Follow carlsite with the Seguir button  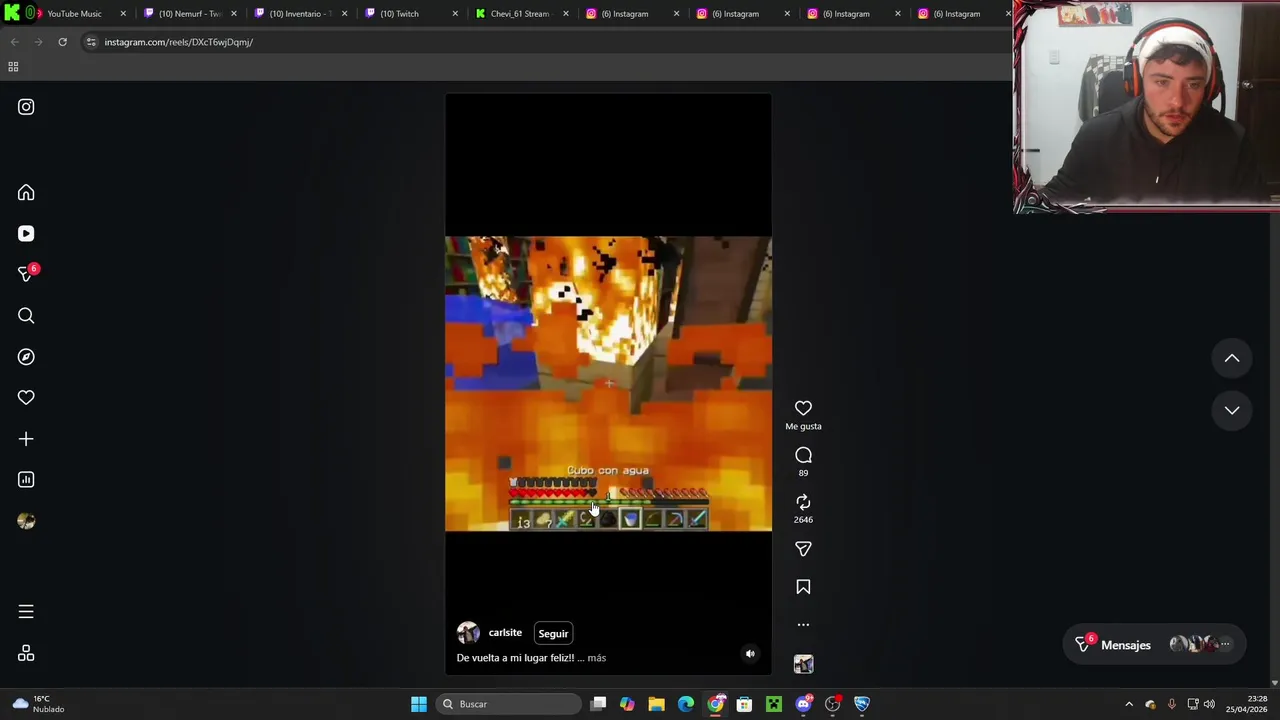point(553,633)
